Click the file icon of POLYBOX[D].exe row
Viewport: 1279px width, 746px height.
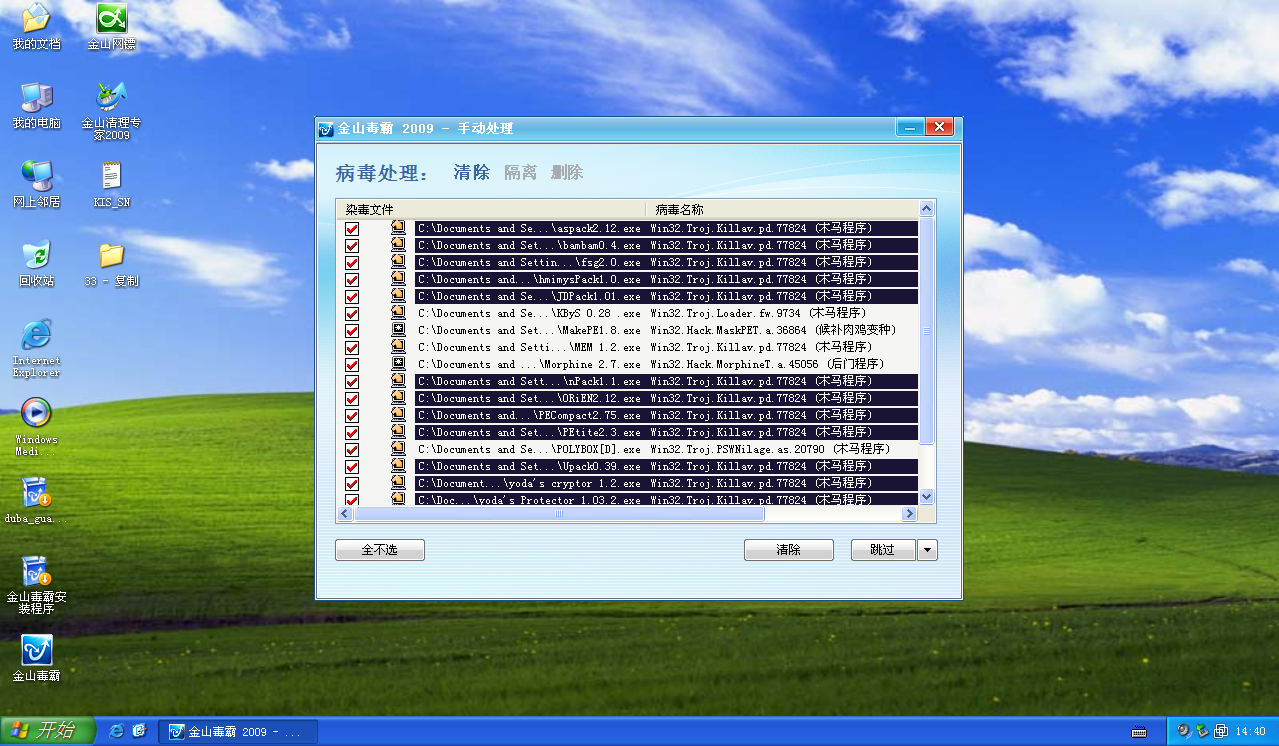tap(398, 449)
